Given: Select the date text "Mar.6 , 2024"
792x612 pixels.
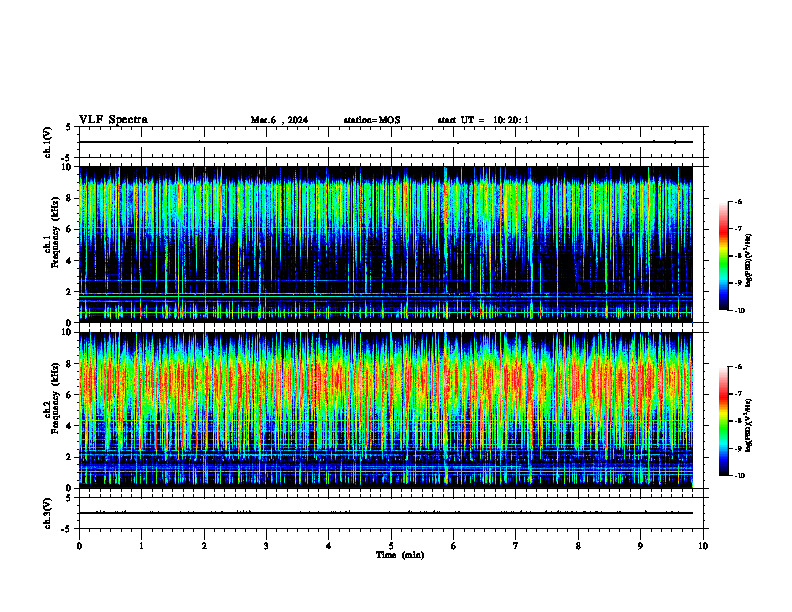Looking at the screenshot, I should tap(279, 120).
